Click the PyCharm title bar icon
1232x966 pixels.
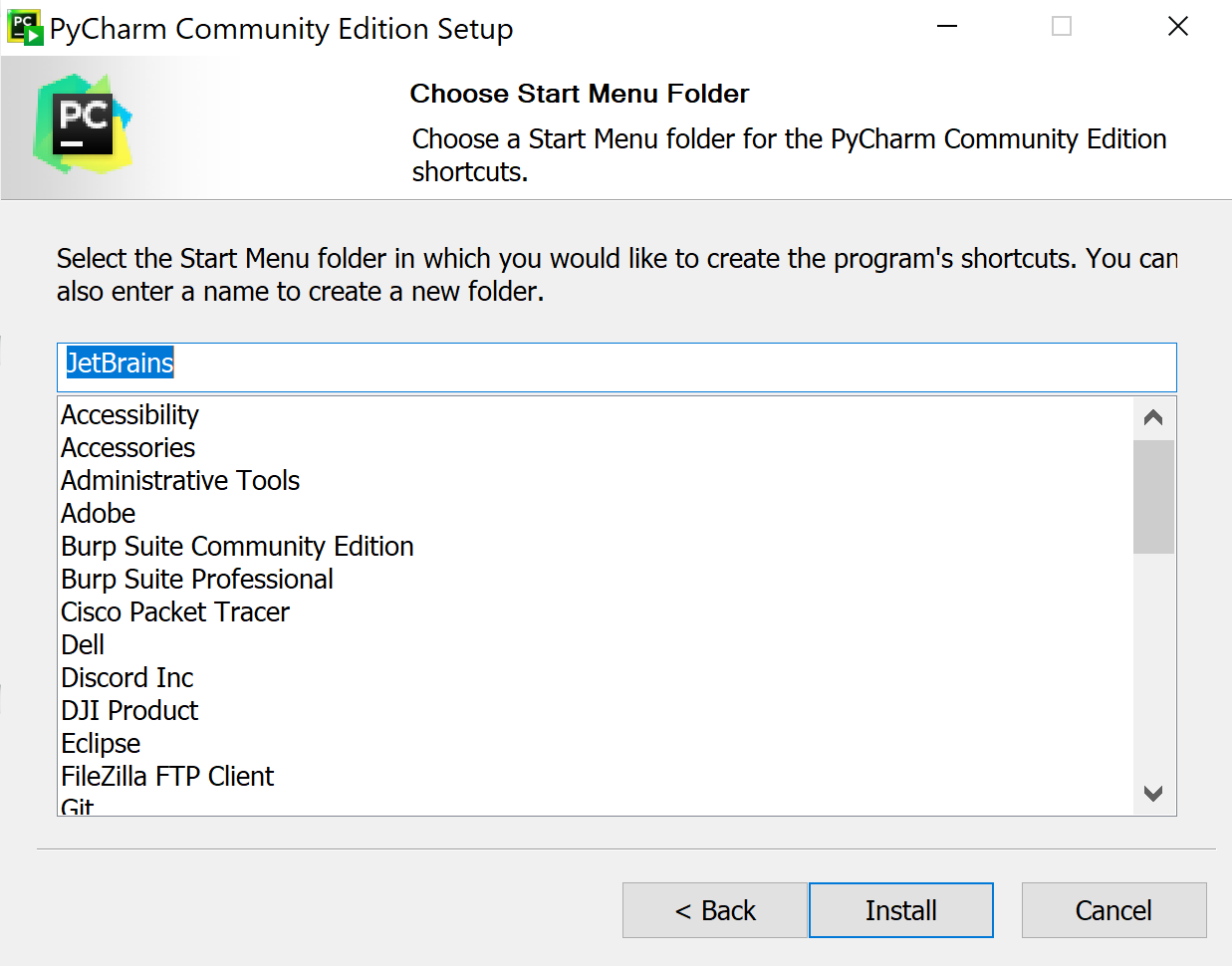click(25, 28)
